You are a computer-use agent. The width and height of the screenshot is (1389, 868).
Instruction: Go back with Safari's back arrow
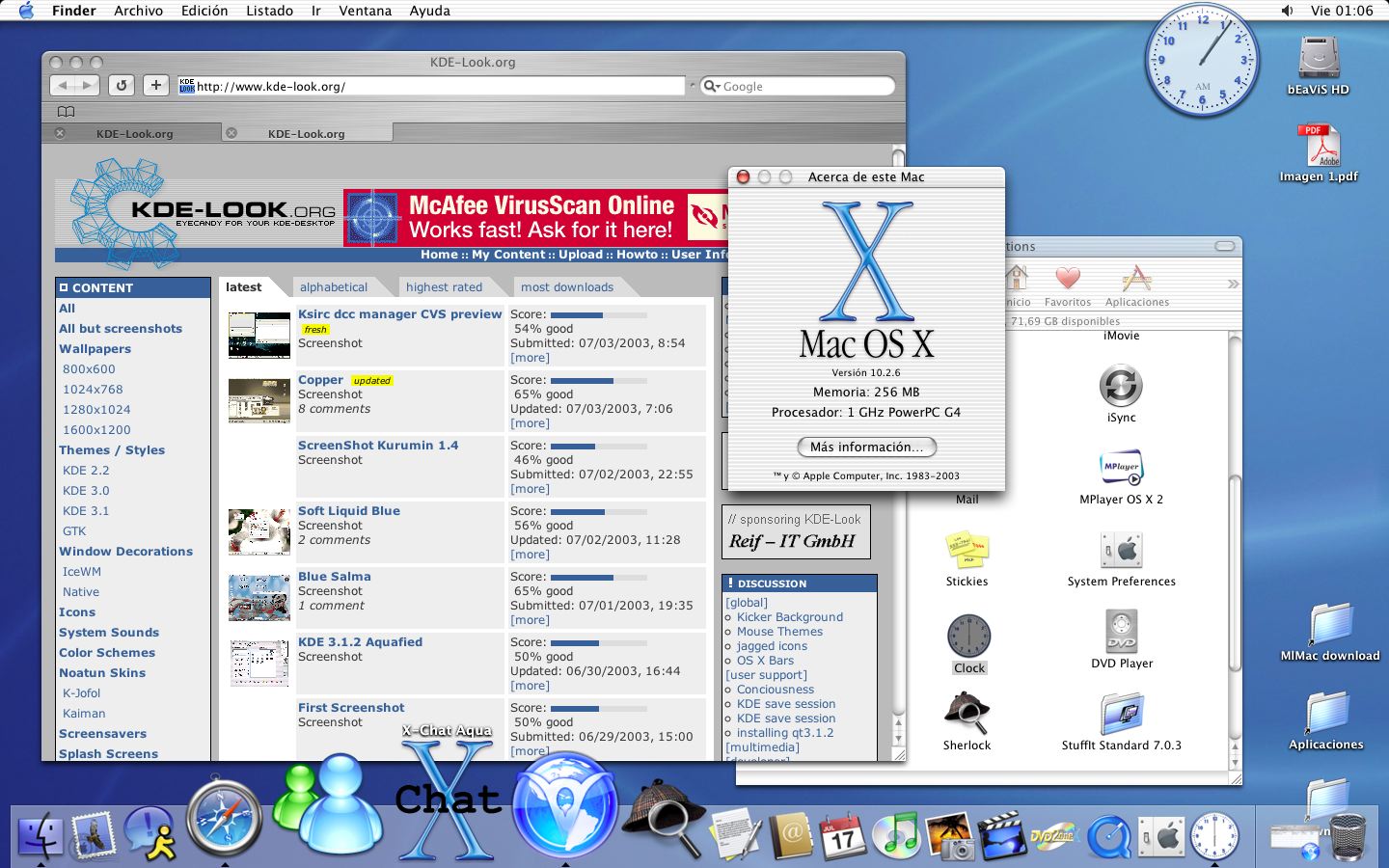point(62,85)
